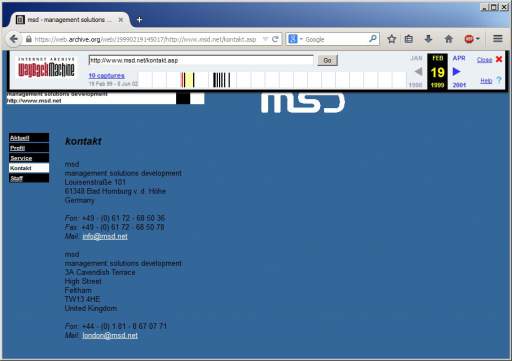Screen dimensions: 512x361
Task: Click the red adblock extension icon
Action: coord(469,39)
